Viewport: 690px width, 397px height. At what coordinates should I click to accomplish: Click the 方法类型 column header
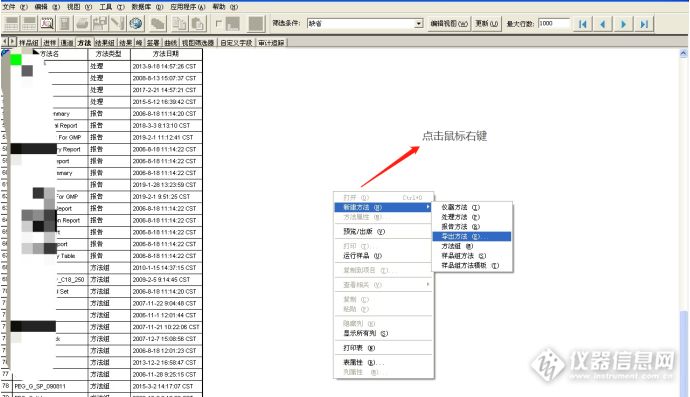pos(109,54)
